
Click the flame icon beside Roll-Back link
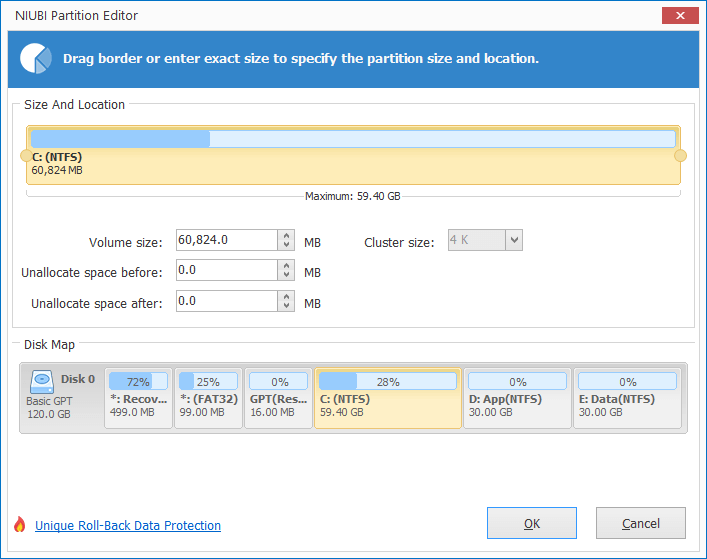19,524
